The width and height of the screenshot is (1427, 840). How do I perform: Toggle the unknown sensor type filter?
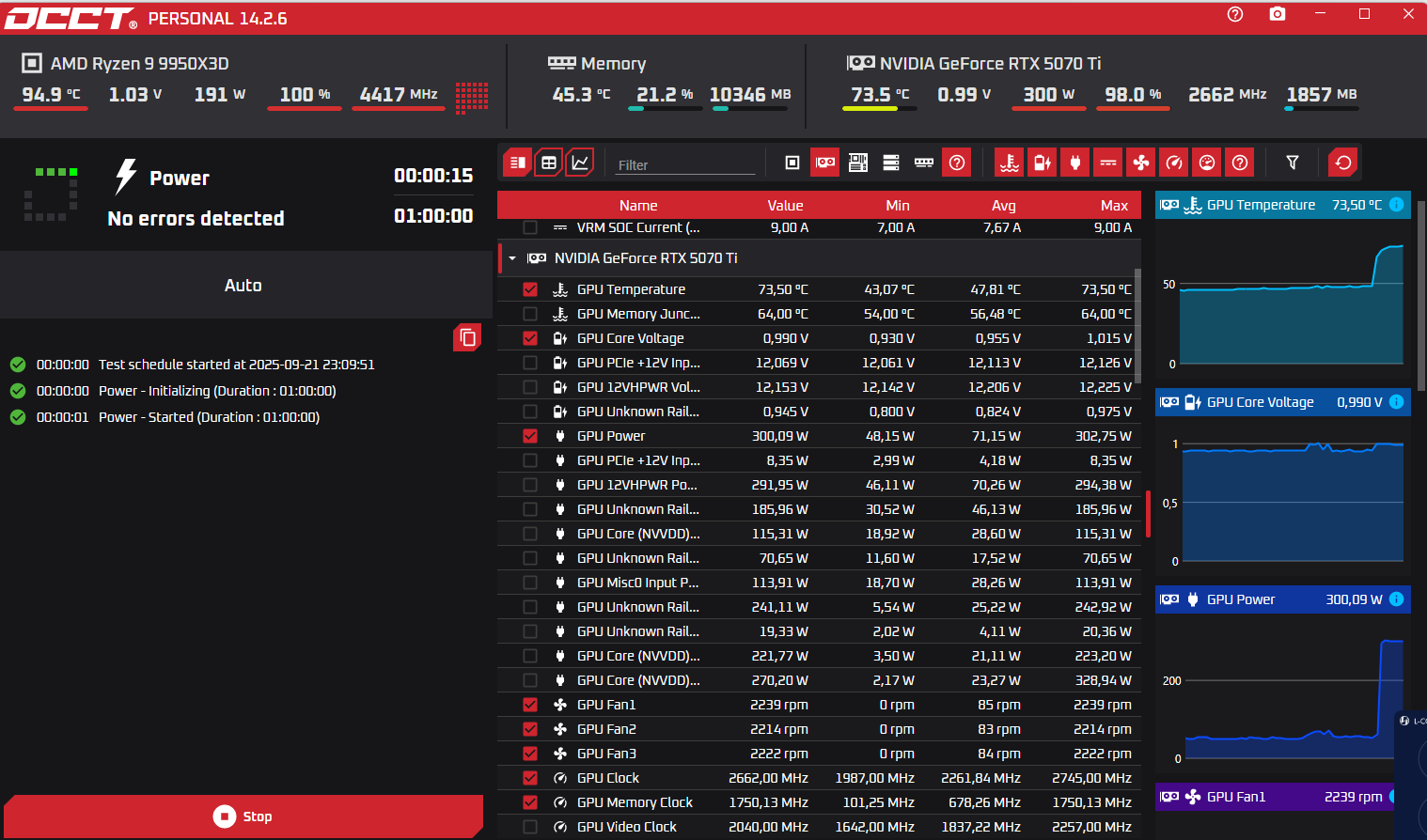point(1240,163)
